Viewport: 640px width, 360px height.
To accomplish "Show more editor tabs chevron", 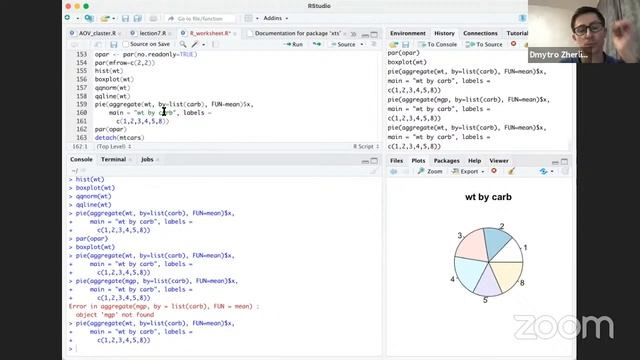I will coord(353,34).
